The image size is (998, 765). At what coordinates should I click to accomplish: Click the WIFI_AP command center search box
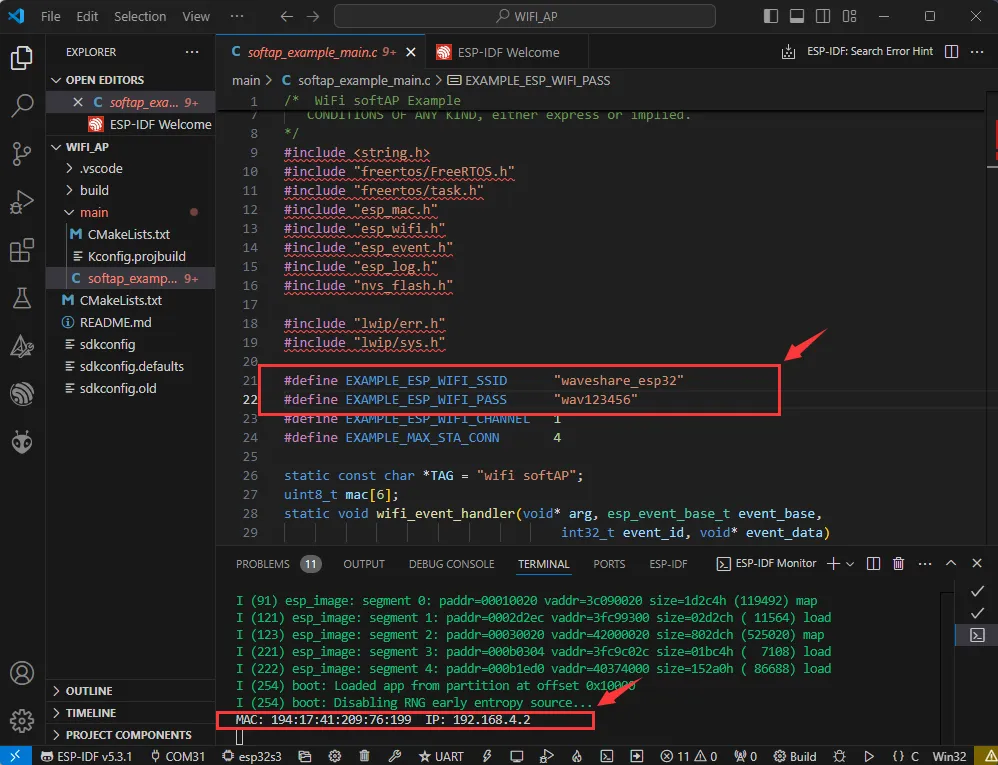525,17
